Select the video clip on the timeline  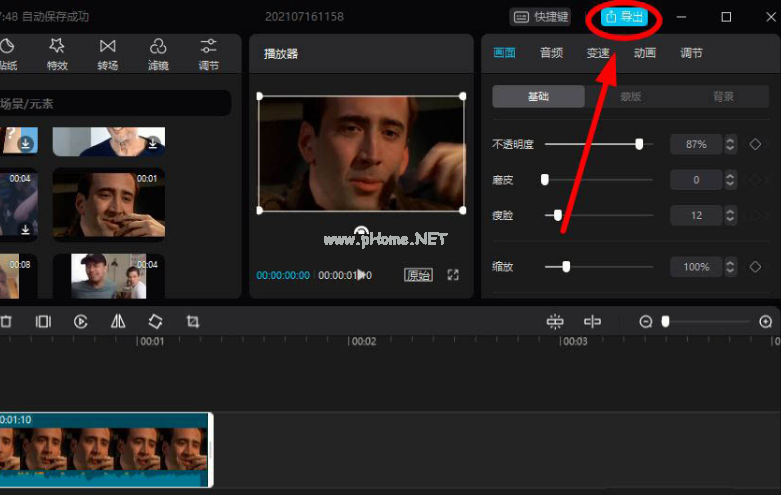click(x=106, y=450)
